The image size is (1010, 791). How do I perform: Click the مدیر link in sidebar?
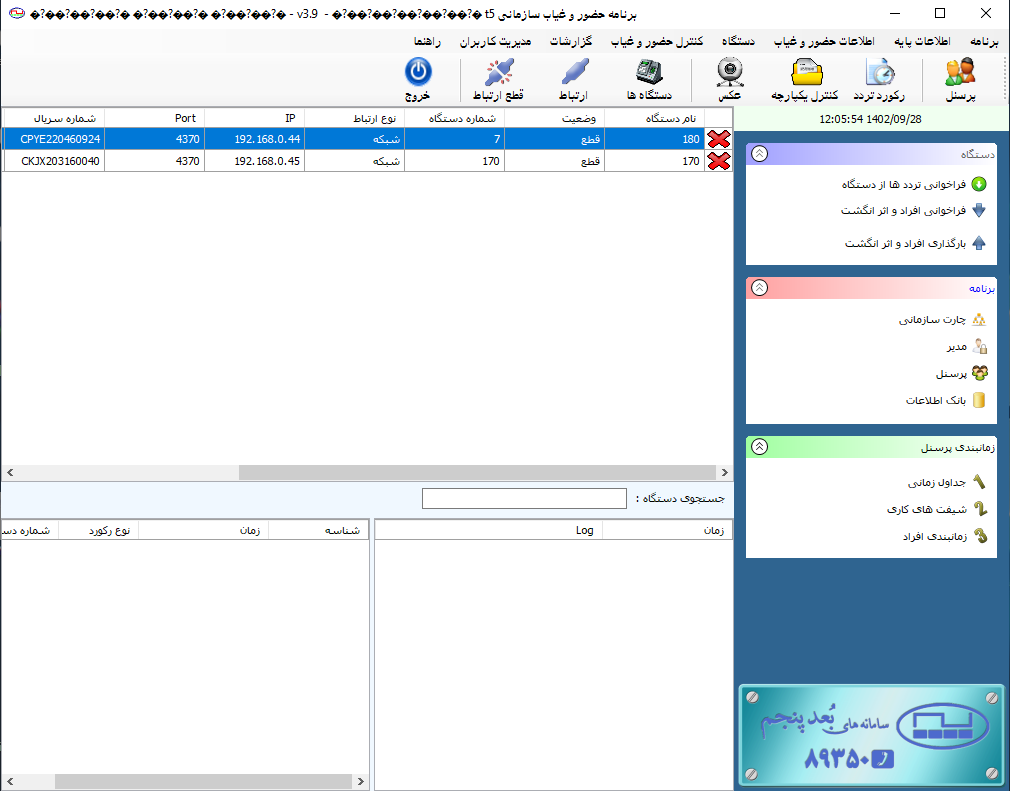(957, 347)
